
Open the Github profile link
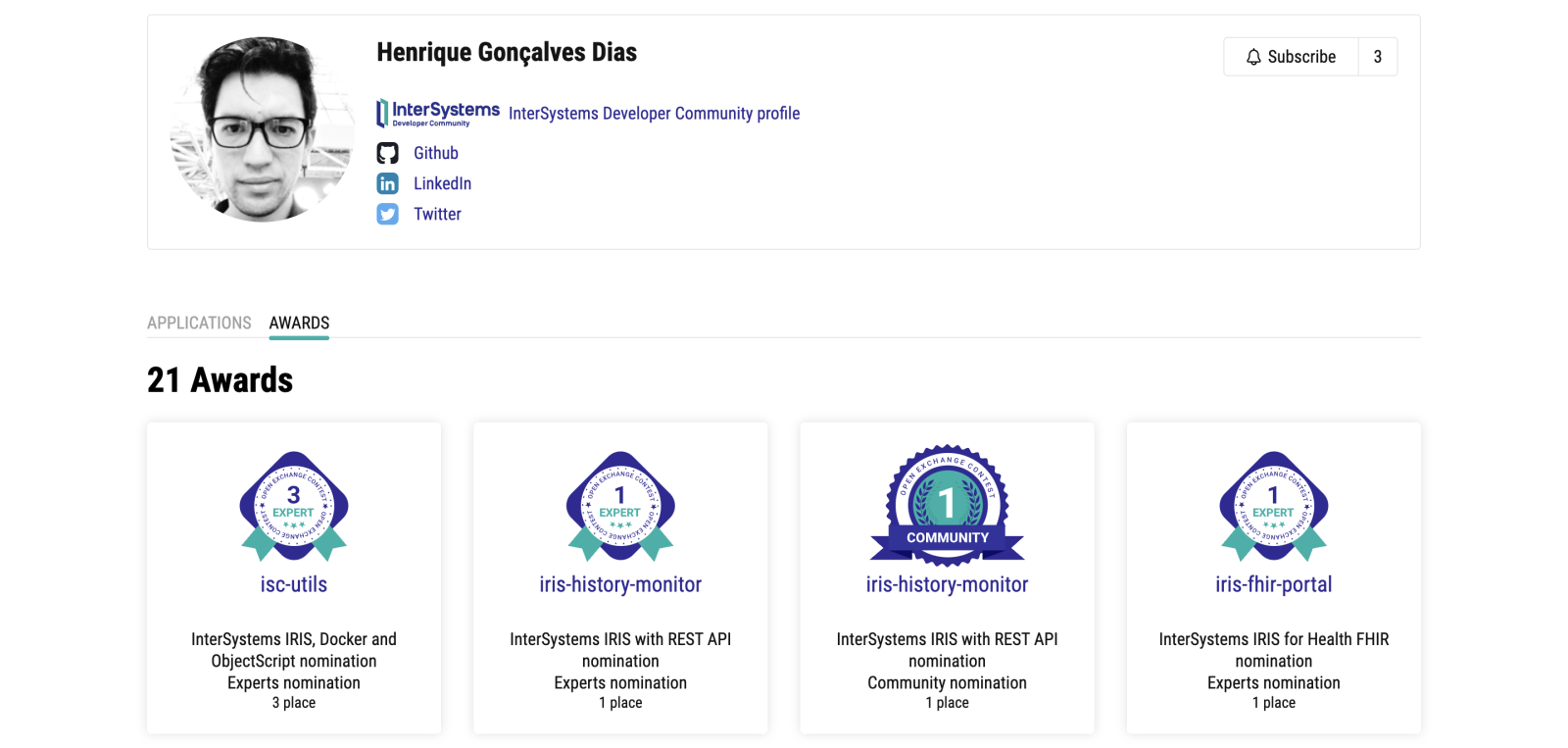tap(436, 153)
